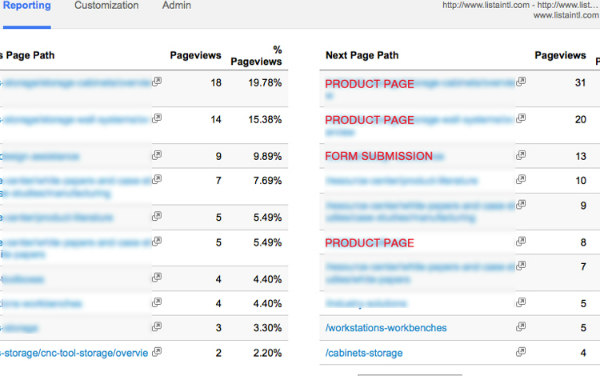Open external link icon in 20 pageviews row
Screen dimensions: 600x376
coord(521,118)
